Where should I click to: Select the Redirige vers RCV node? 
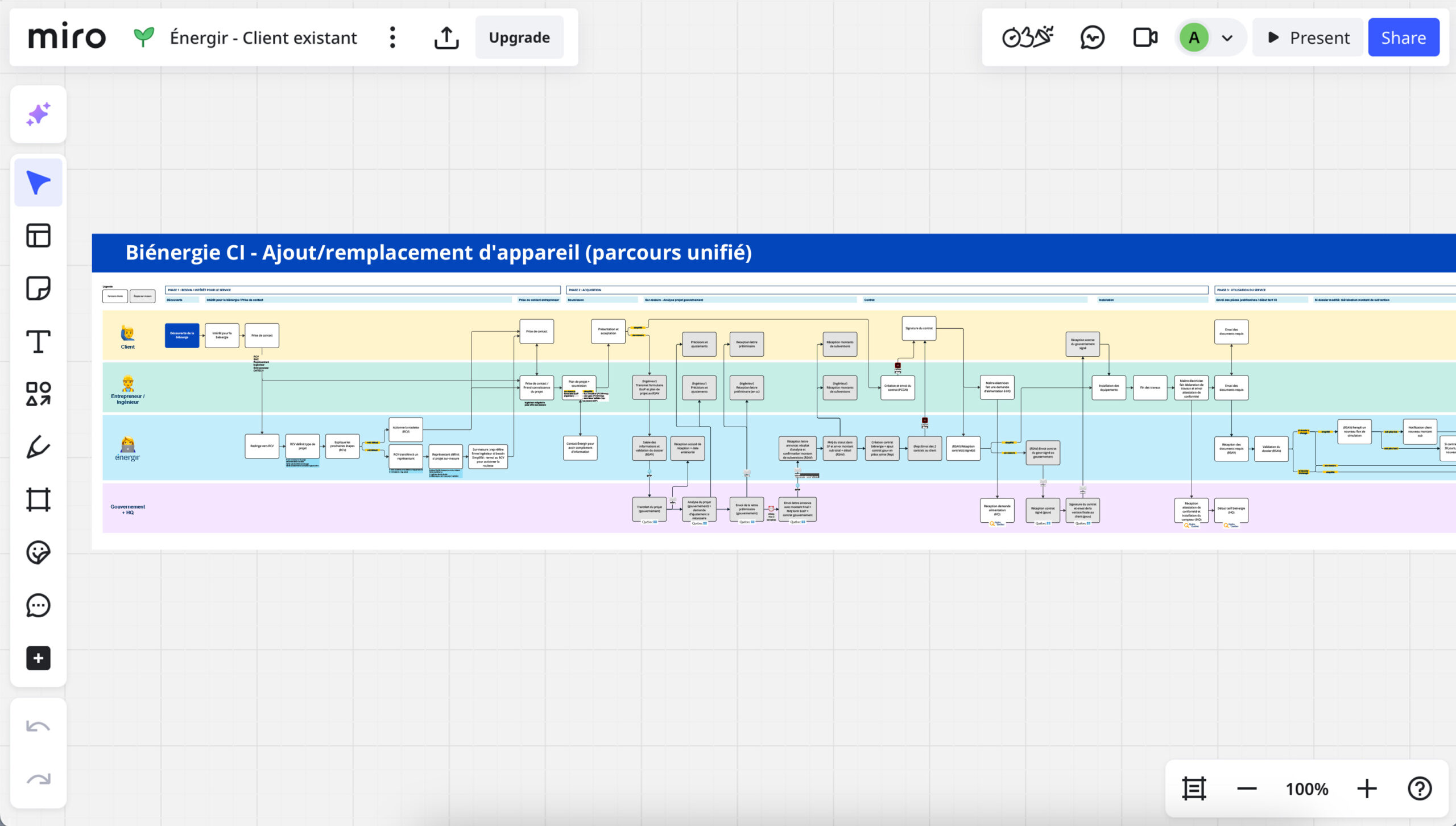pyautogui.click(x=262, y=446)
